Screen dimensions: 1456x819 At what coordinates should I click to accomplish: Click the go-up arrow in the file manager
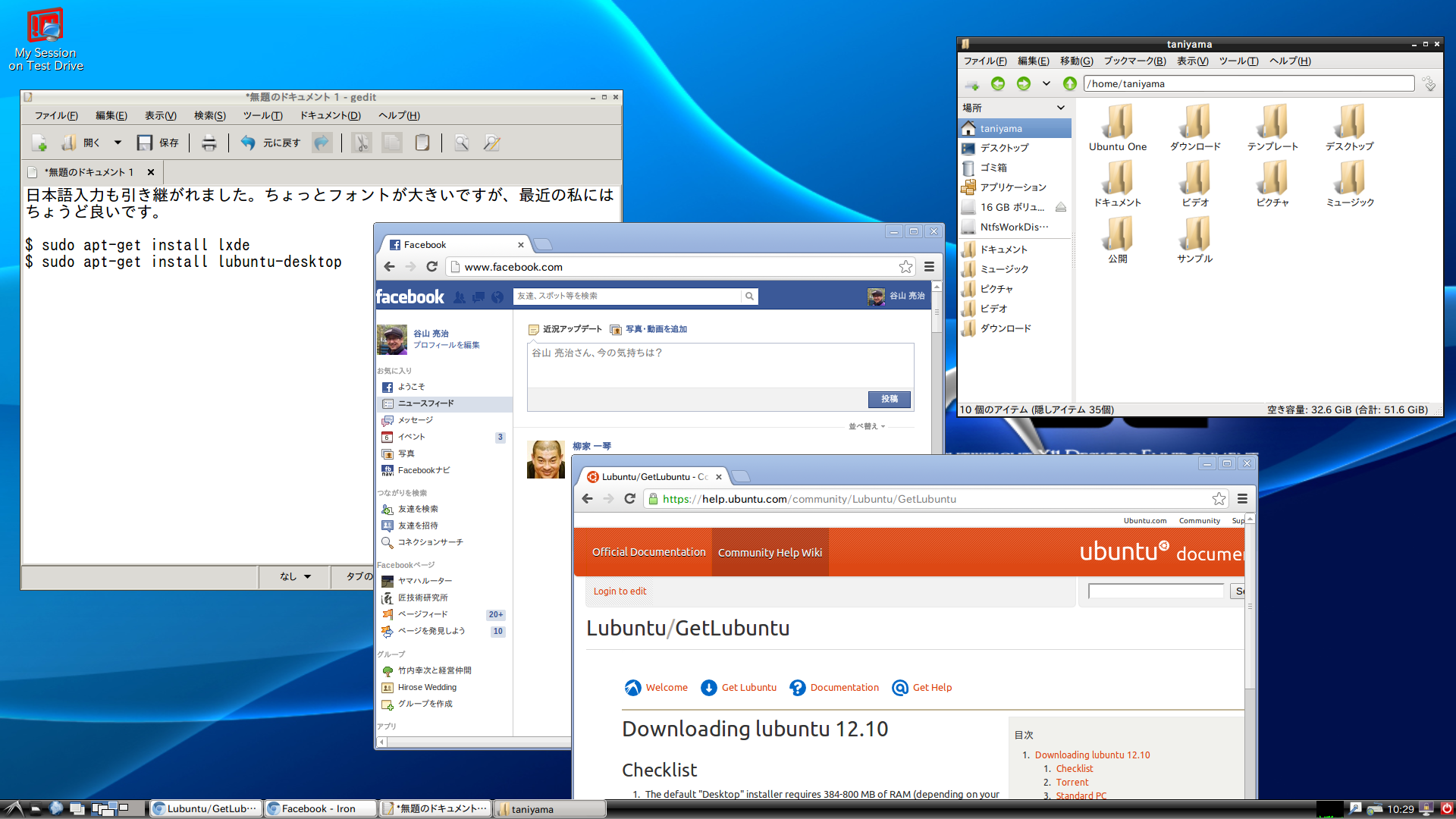click(x=1069, y=83)
